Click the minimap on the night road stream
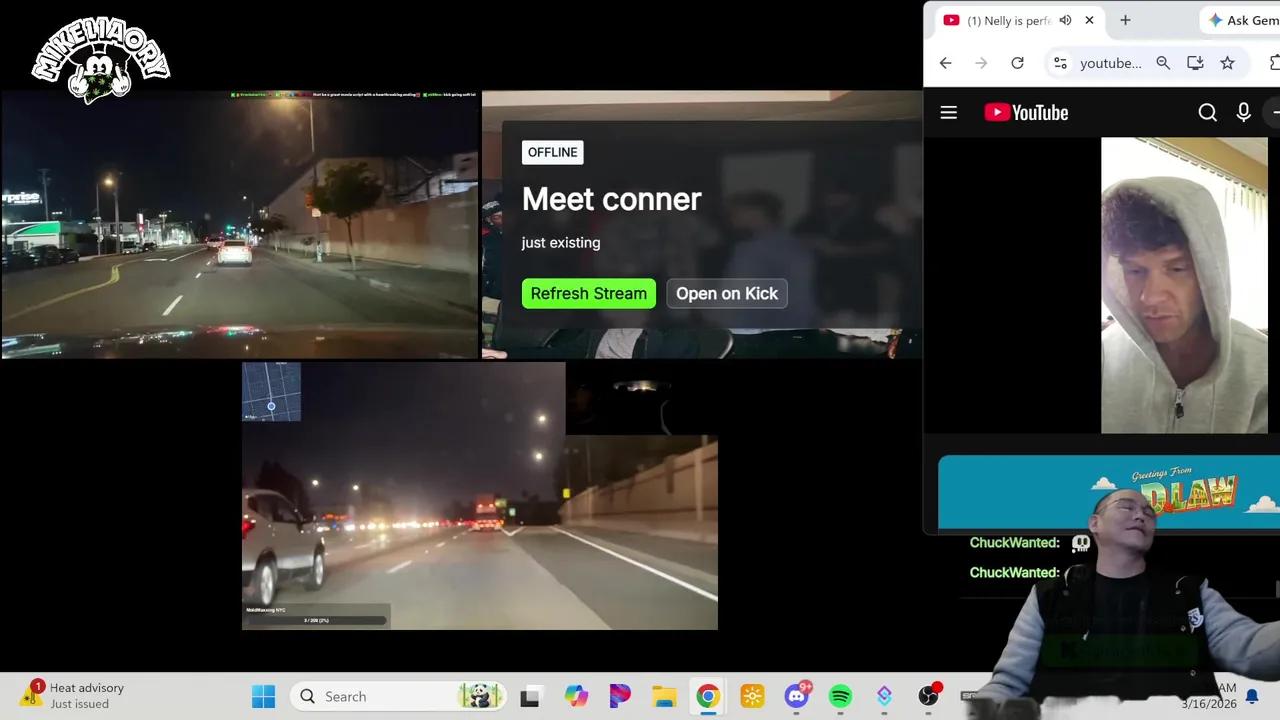Viewport: 1280px width, 720px height. [x=271, y=392]
